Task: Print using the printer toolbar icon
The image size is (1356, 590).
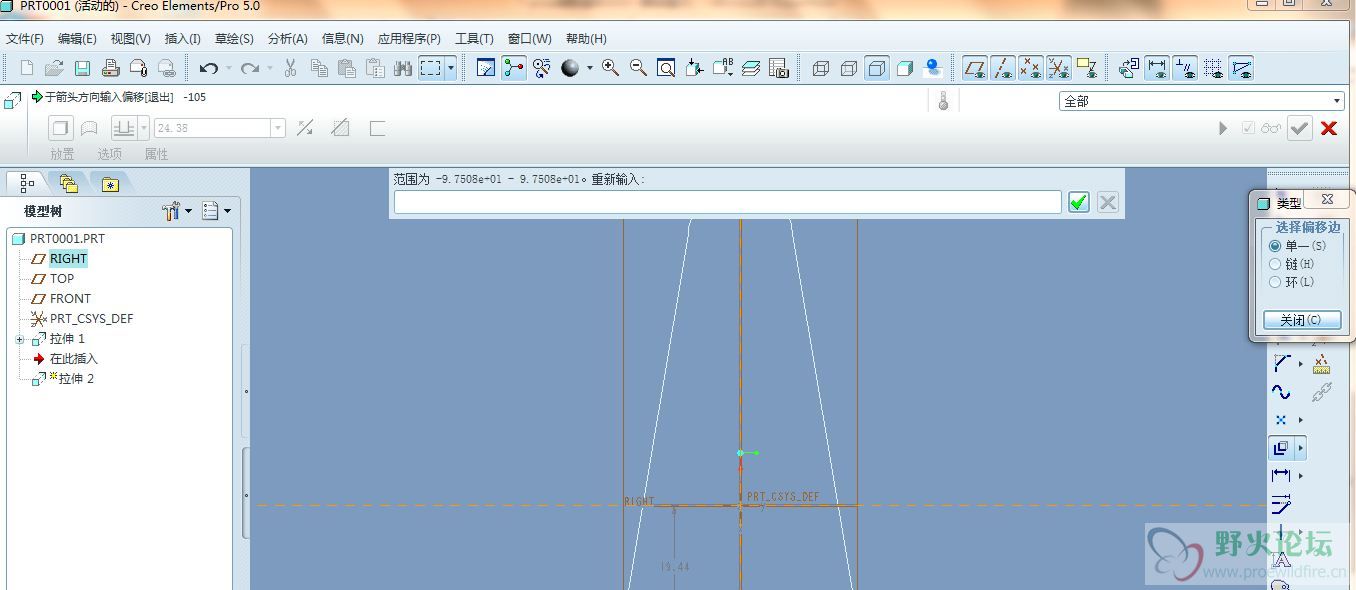Action: tap(110, 68)
